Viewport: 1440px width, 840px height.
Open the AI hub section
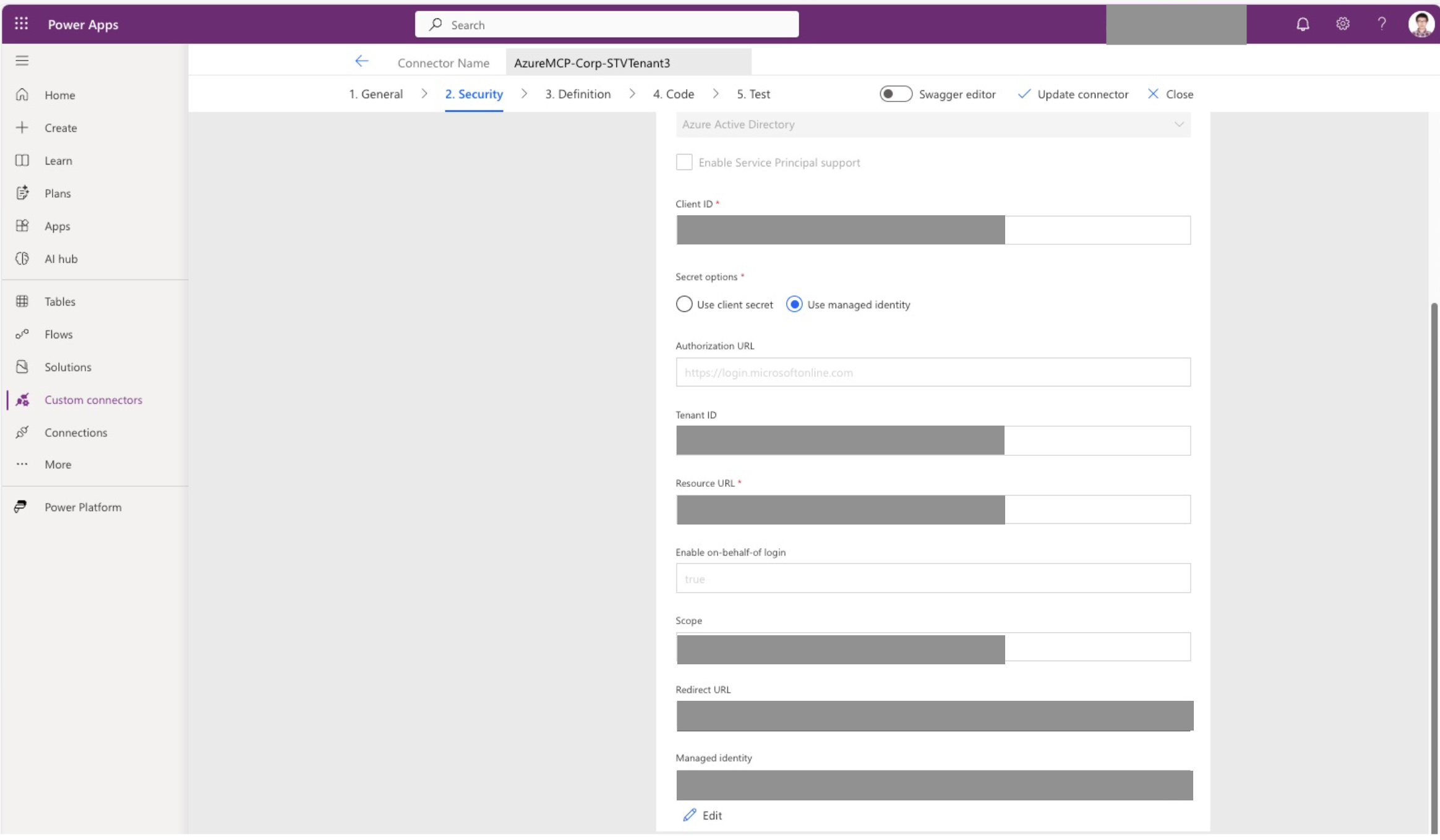(61, 259)
